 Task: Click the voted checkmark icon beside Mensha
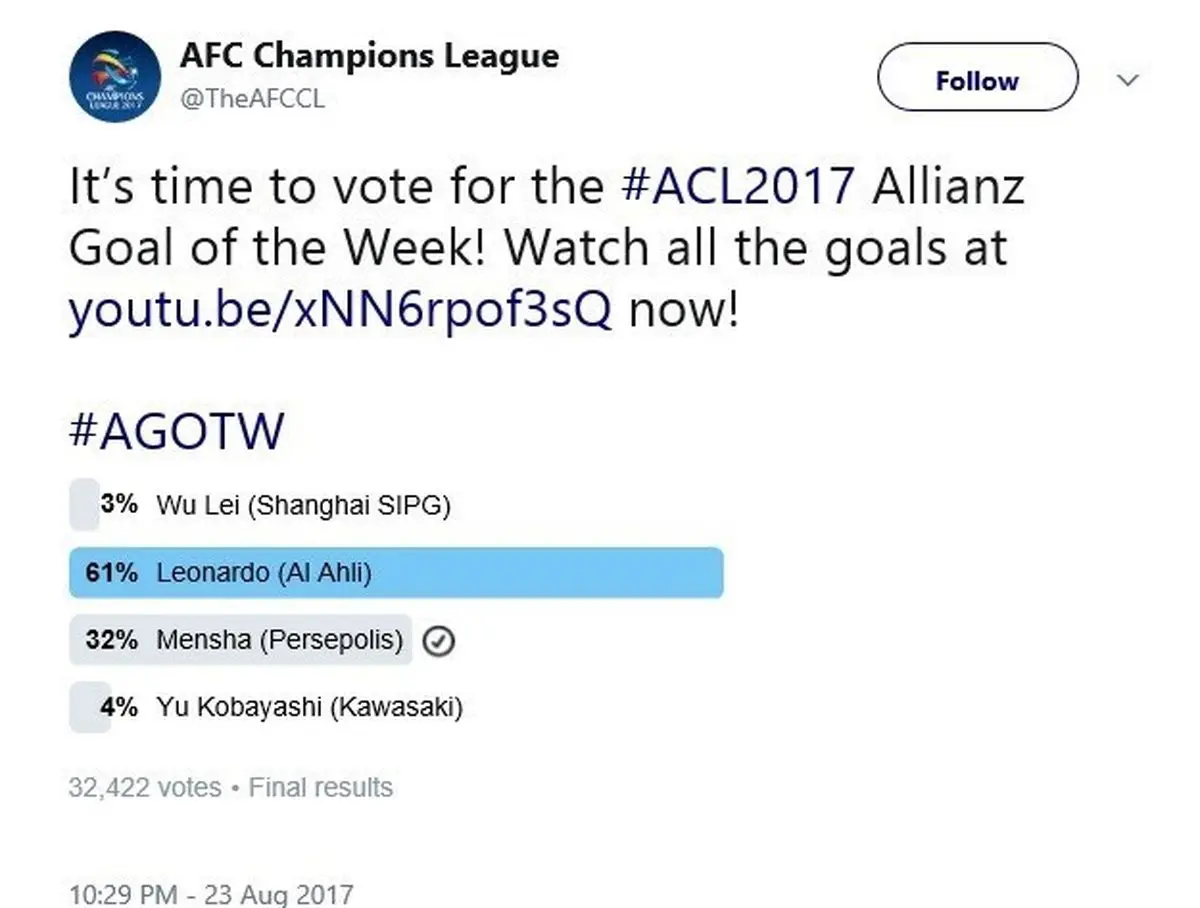click(439, 641)
